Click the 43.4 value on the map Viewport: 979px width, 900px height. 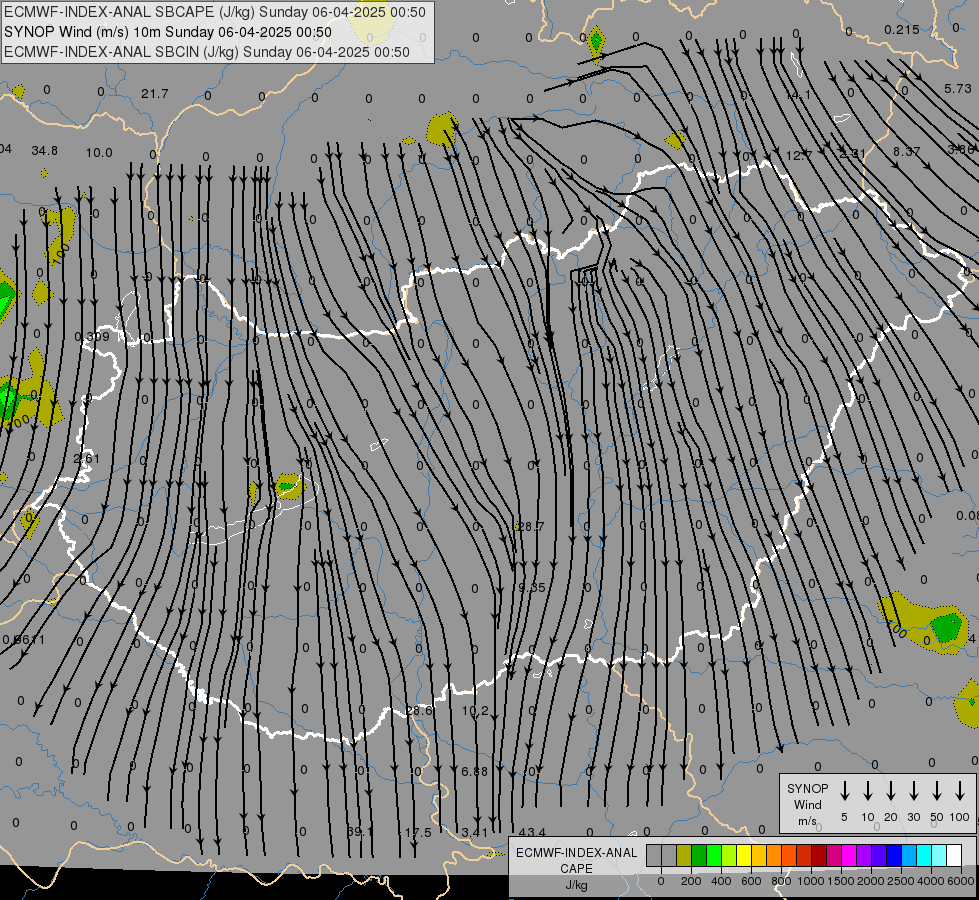tap(532, 833)
